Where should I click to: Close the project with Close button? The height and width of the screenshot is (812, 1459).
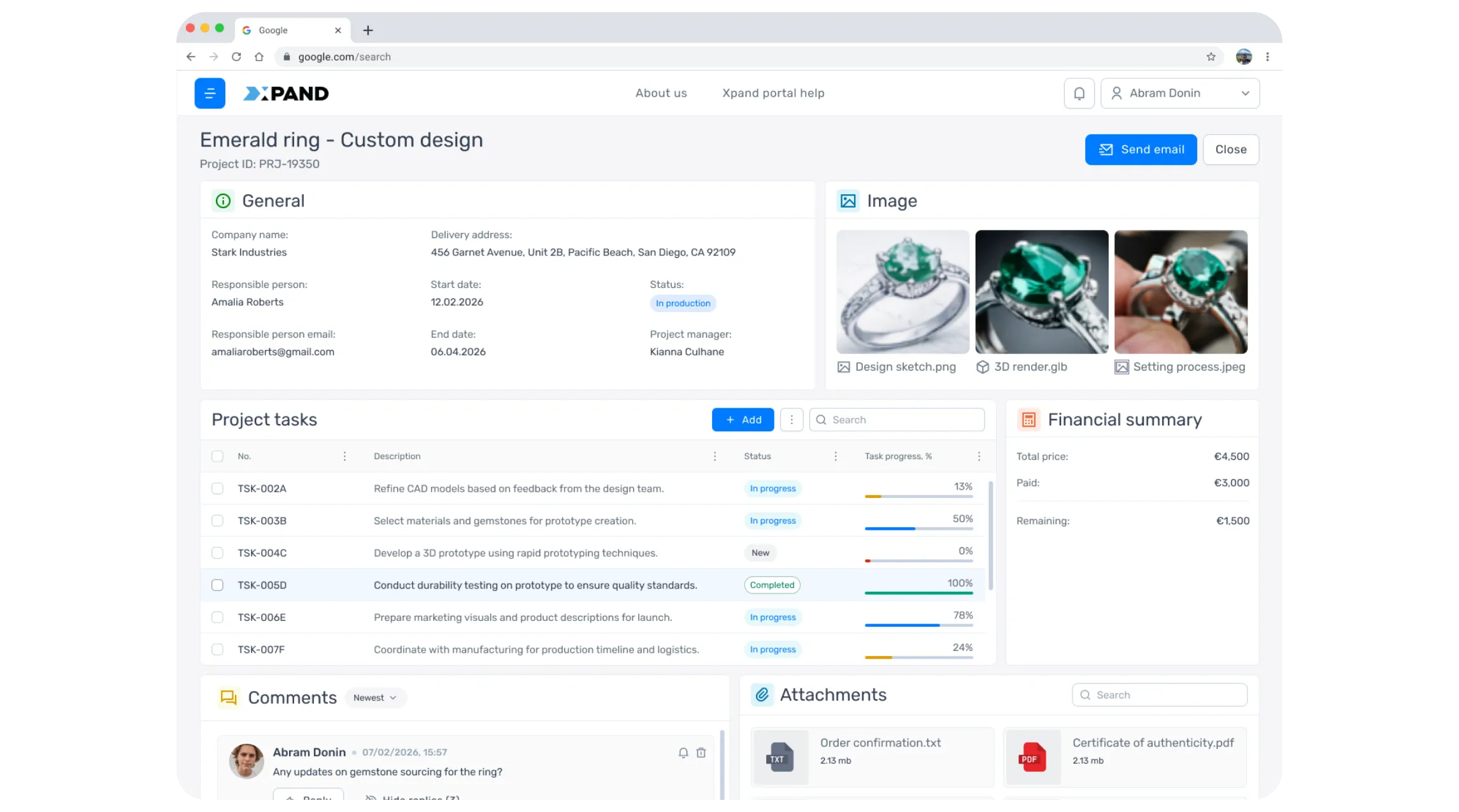[1230, 150]
